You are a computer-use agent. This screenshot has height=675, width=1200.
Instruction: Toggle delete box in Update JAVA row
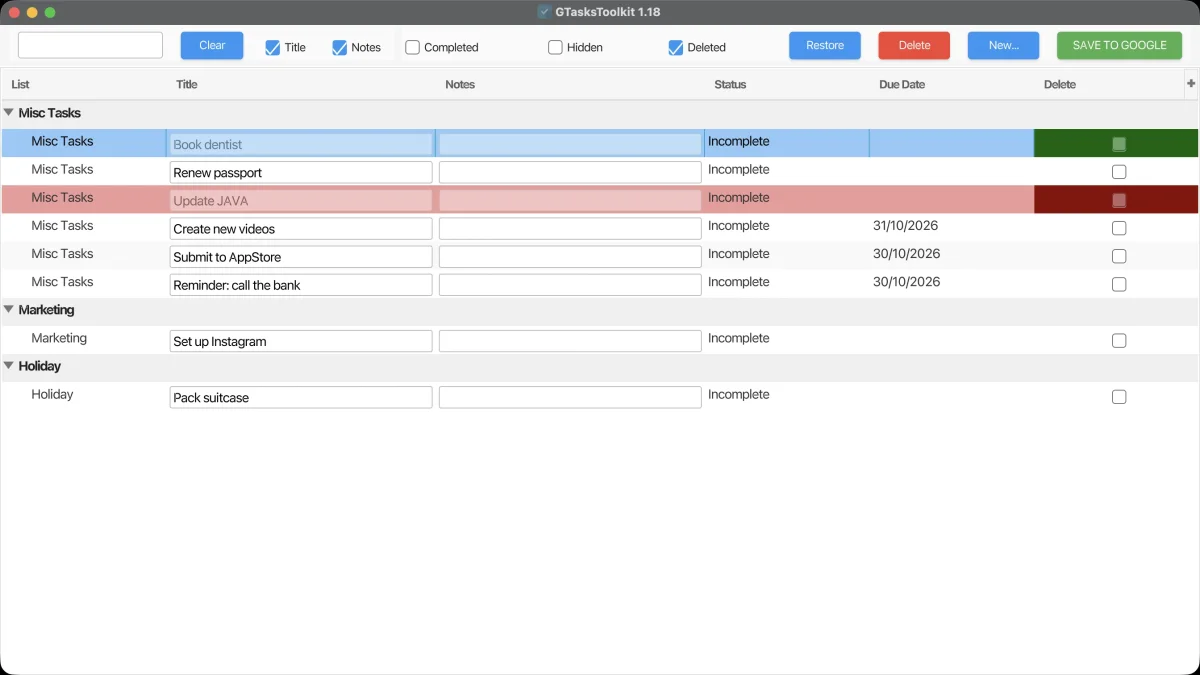pyautogui.click(x=1119, y=200)
